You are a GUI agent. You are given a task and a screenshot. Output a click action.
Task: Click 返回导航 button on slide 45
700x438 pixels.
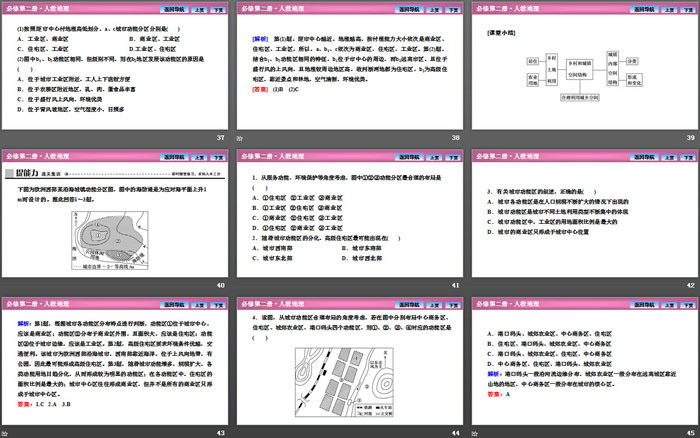coord(644,305)
